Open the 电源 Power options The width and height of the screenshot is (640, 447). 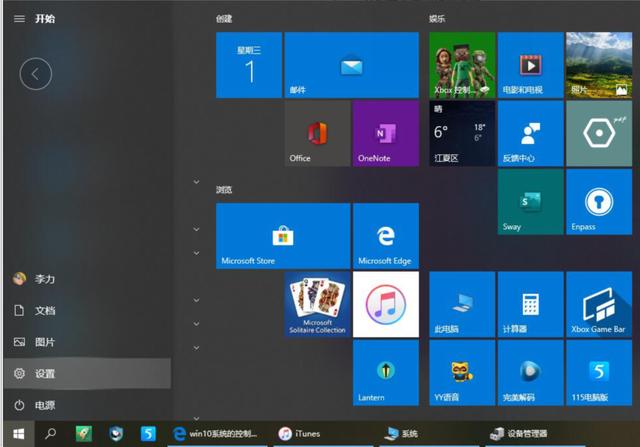point(87,405)
